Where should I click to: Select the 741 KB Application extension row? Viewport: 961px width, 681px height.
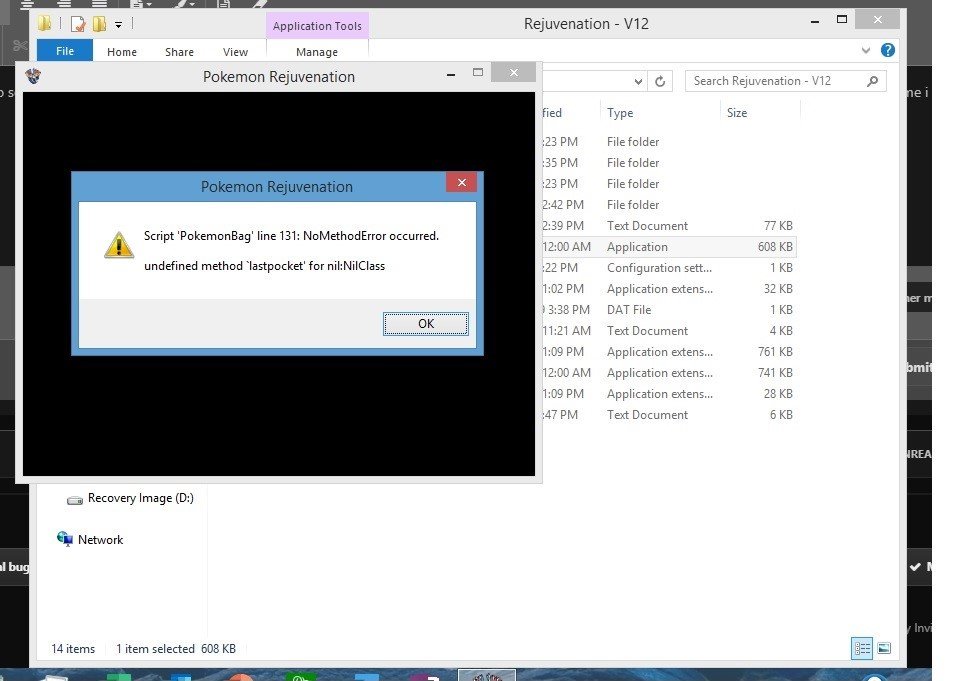pos(668,373)
